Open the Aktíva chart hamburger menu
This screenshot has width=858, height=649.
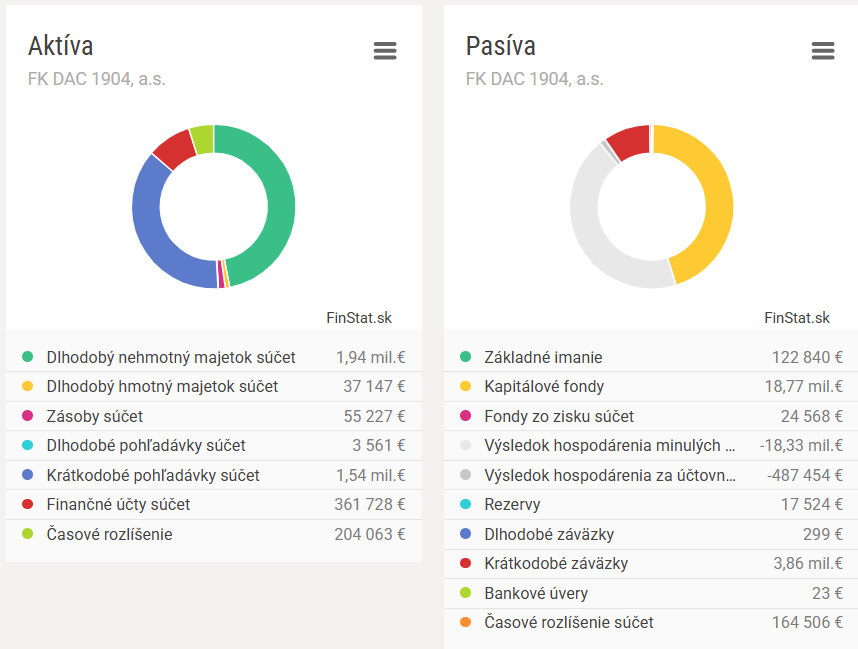pyautogui.click(x=385, y=51)
